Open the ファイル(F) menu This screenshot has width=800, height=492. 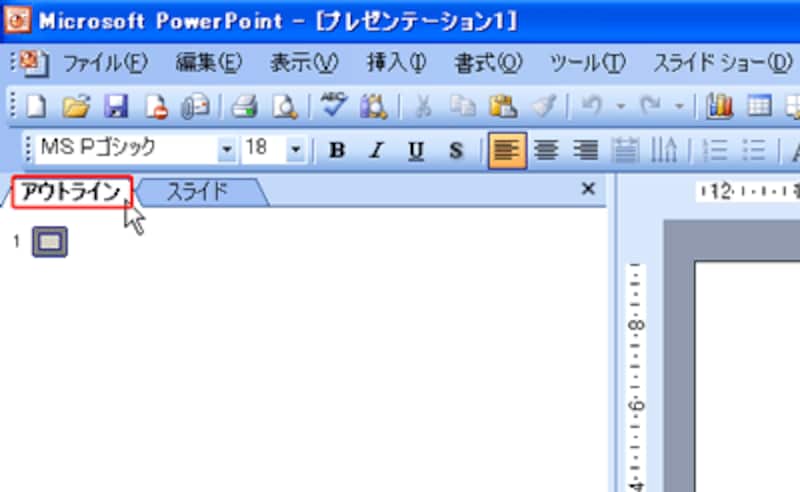(x=105, y=63)
